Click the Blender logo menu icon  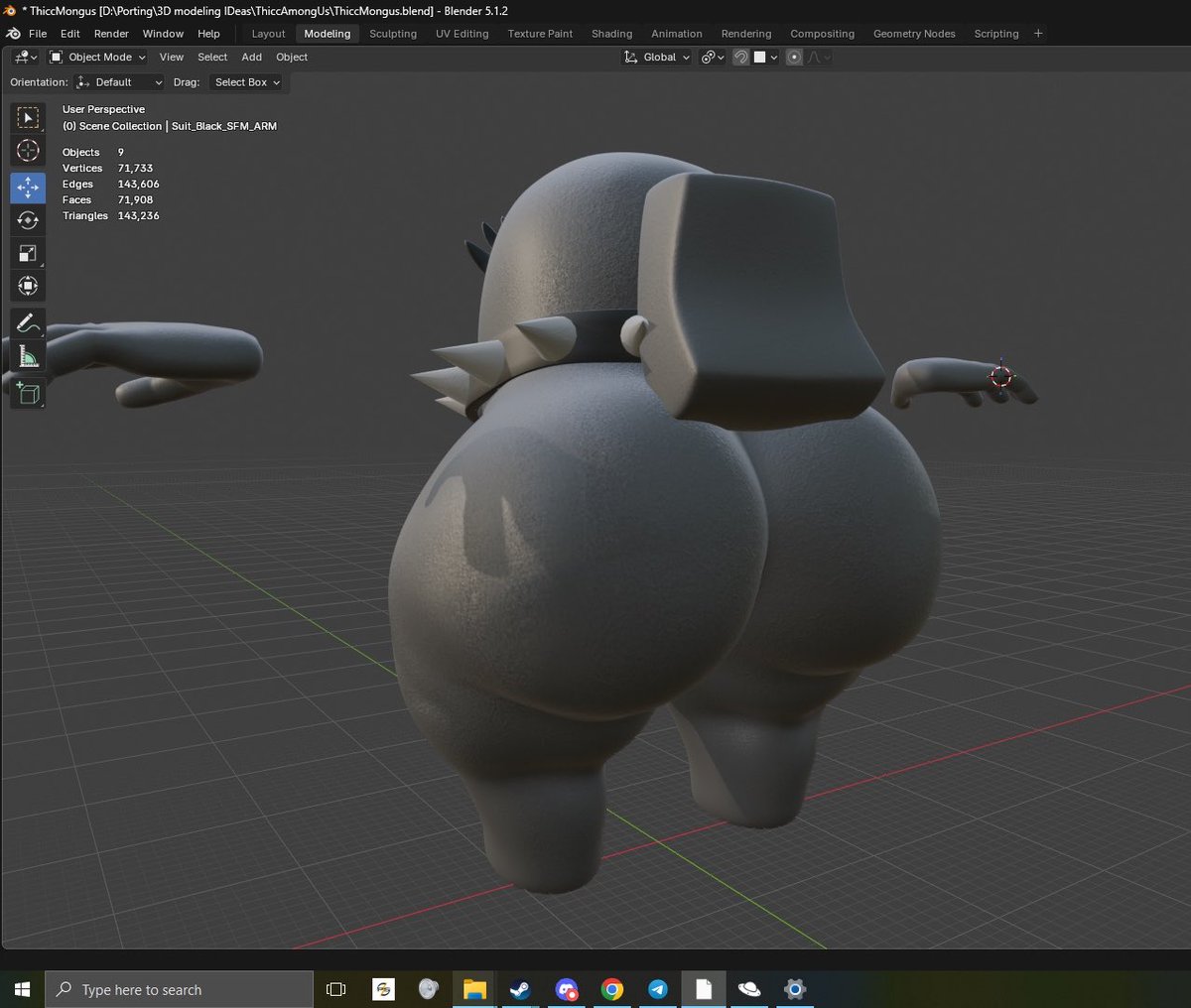pyautogui.click(x=14, y=34)
